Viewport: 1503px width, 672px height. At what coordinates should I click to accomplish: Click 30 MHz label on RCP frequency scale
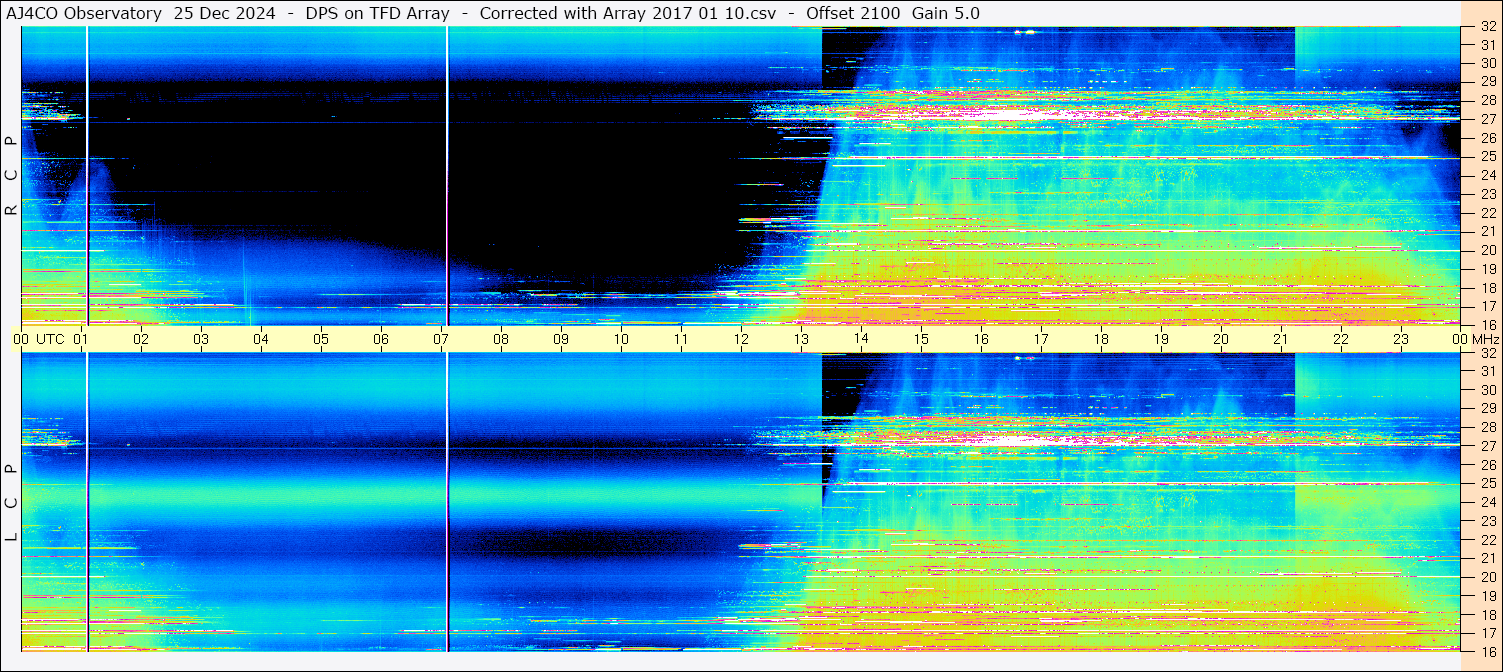pos(1487,63)
